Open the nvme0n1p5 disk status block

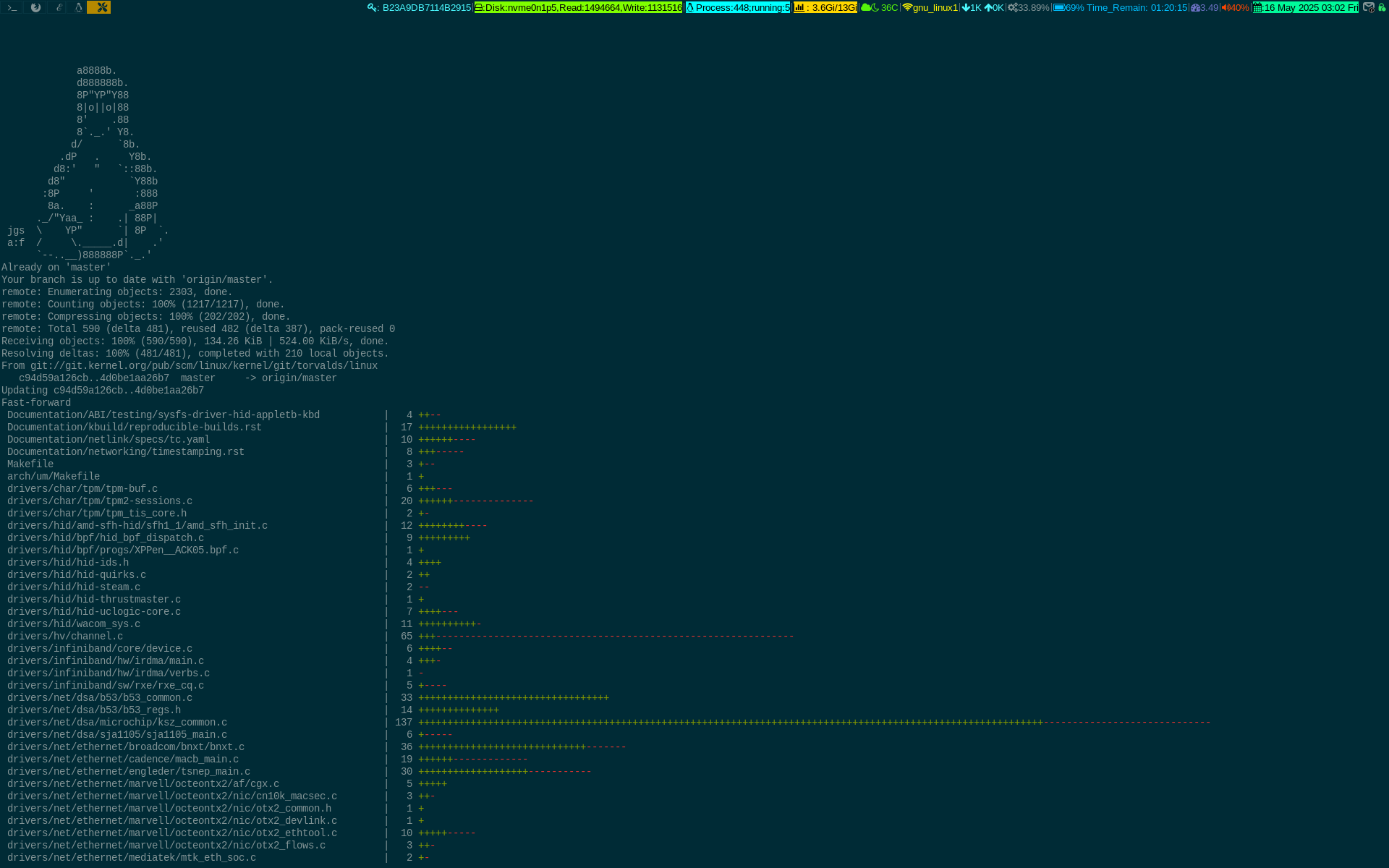click(578, 8)
